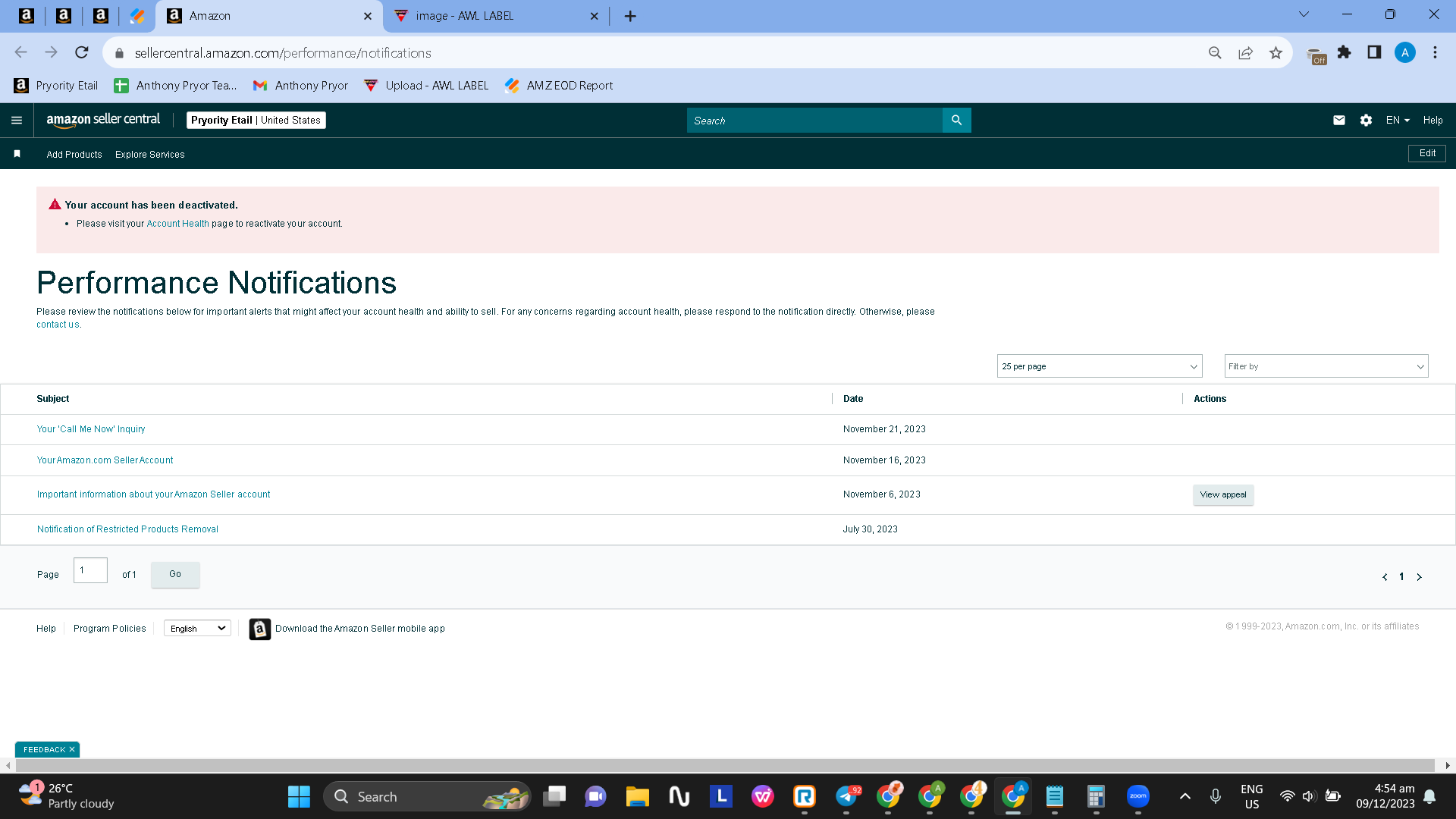Image resolution: width=1456 pixels, height=819 pixels.
Task: Open the Settings gear icon
Action: (x=1366, y=121)
